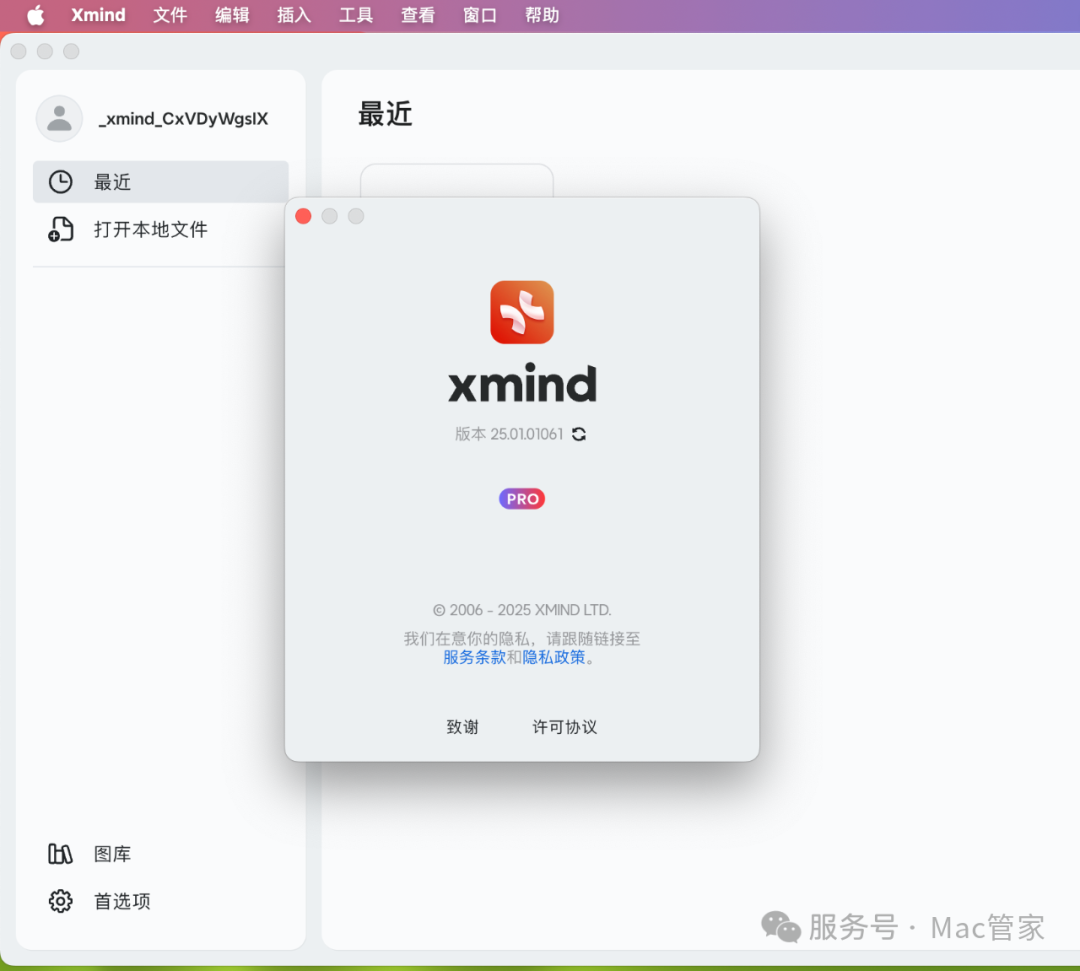Image resolution: width=1080 pixels, height=971 pixels.
Task: Open the 查看 menu
Action: (x=418, y=15)
